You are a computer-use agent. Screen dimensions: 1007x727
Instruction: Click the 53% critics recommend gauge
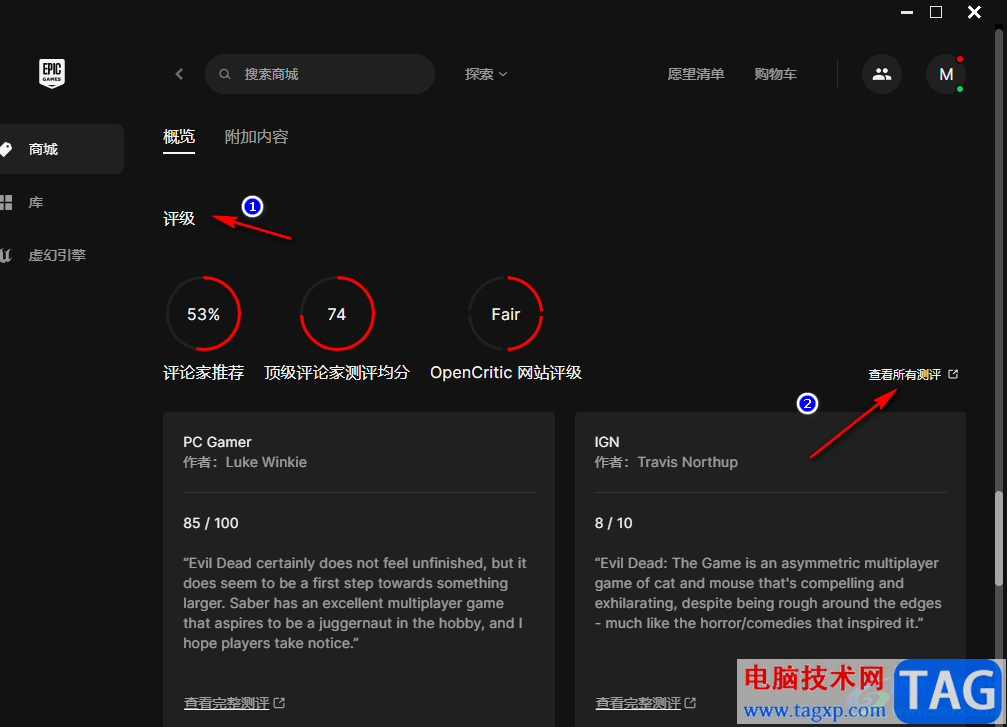204,313
